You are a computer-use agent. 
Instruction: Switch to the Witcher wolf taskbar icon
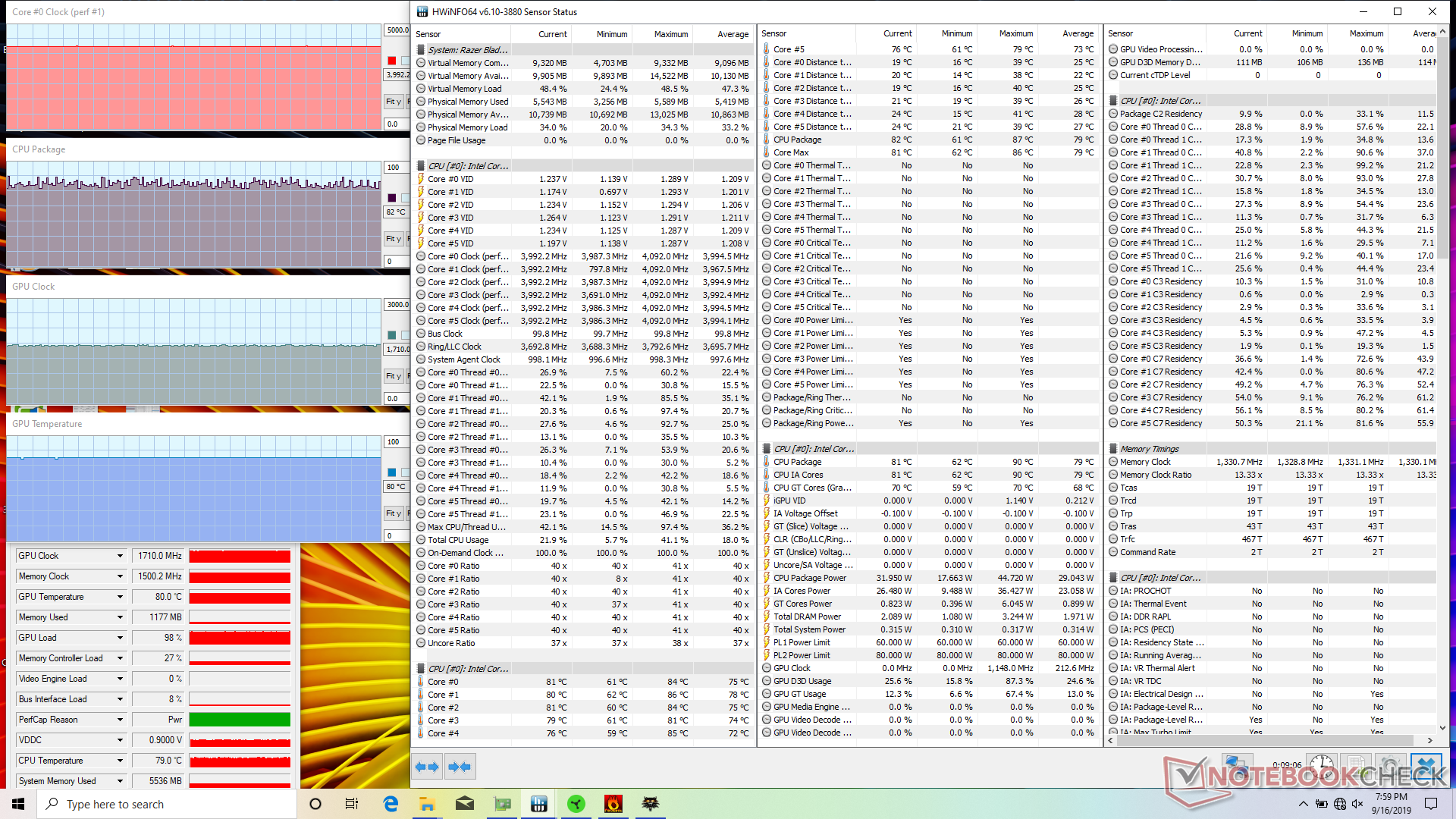(x=651, y=804)
